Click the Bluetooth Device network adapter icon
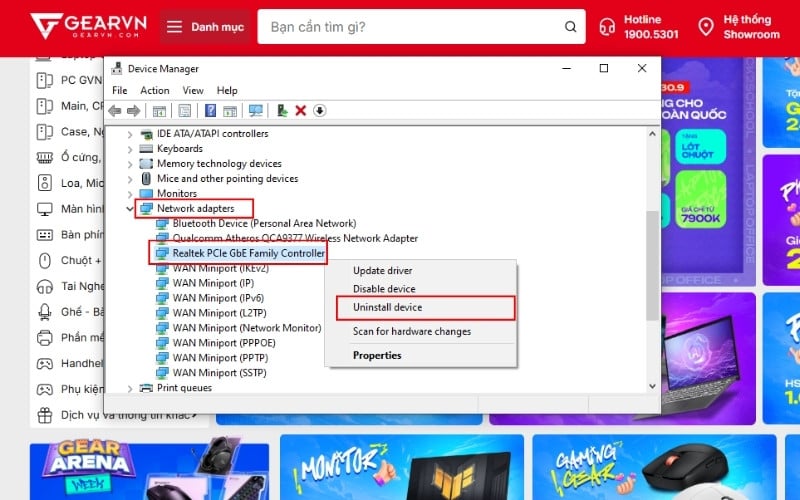The width and height of the screenshot is (800, 500). pos(162,223)
